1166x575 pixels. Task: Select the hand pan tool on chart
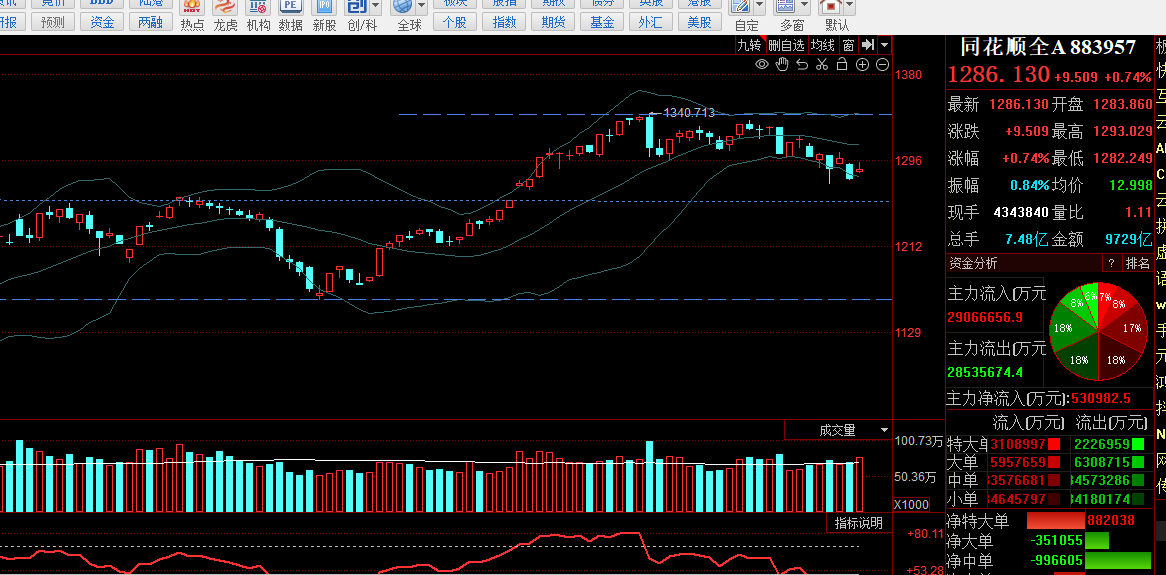click(782, 65)
